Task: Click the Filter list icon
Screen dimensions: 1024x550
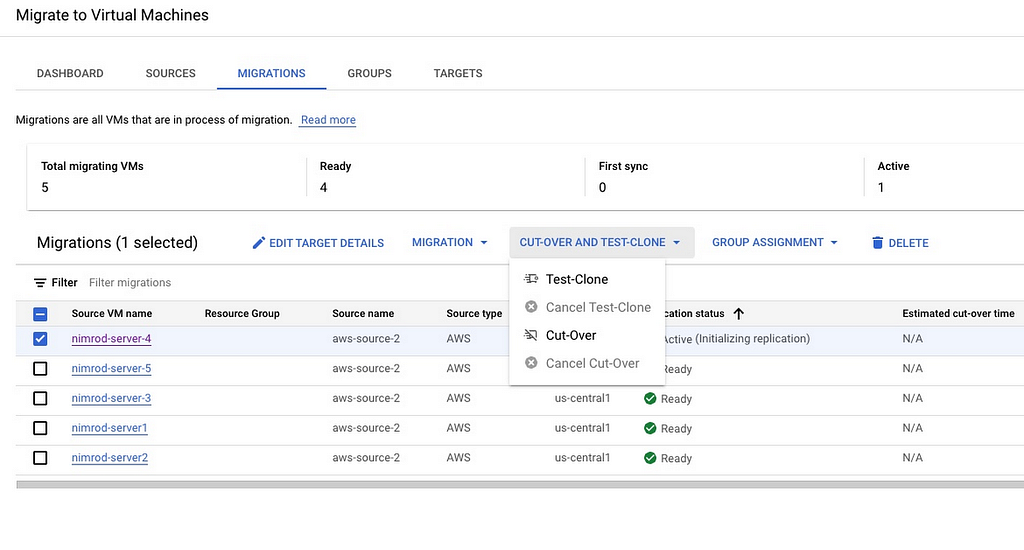Action: 40,283
